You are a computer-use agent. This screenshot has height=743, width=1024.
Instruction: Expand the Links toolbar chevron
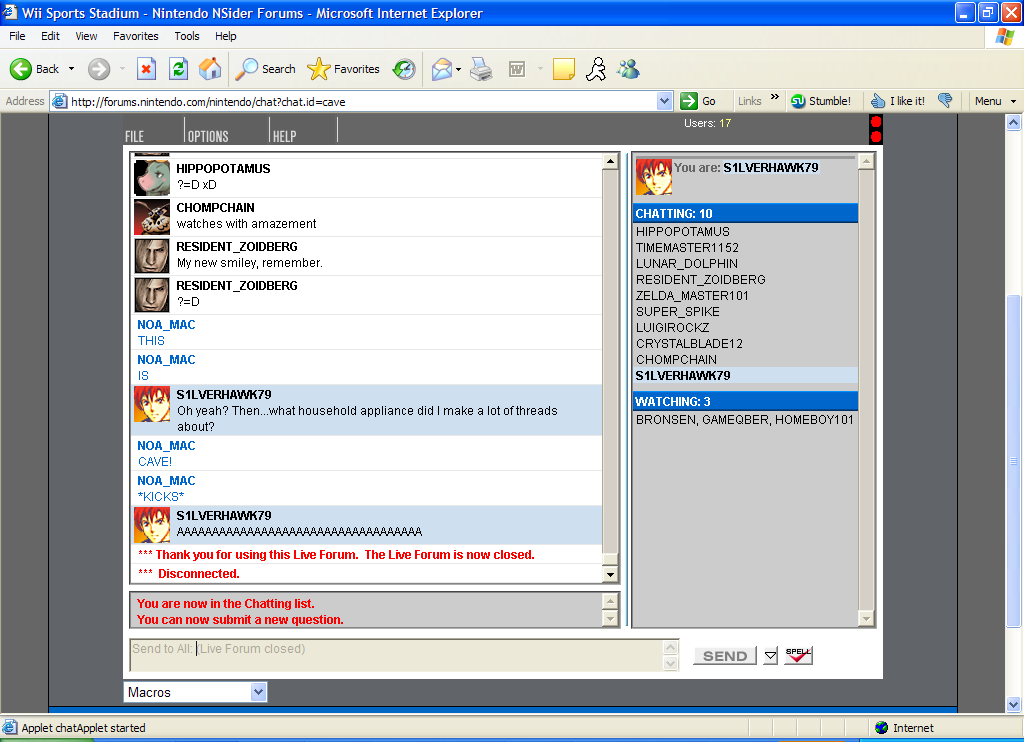coord(775,97)
